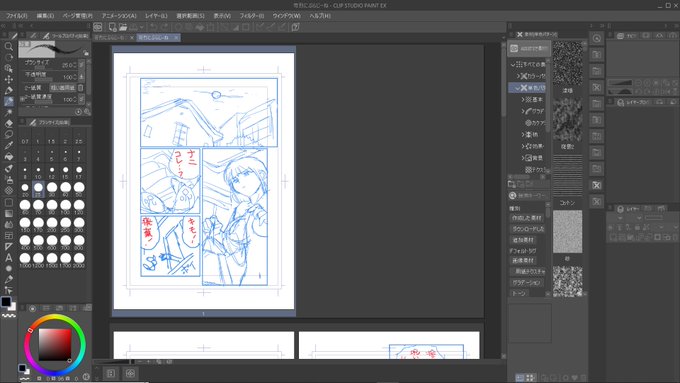The height and width of the screenshot is (383, 680).
Task: Select the Fill bucket tool
Action: tap(8, 157)
